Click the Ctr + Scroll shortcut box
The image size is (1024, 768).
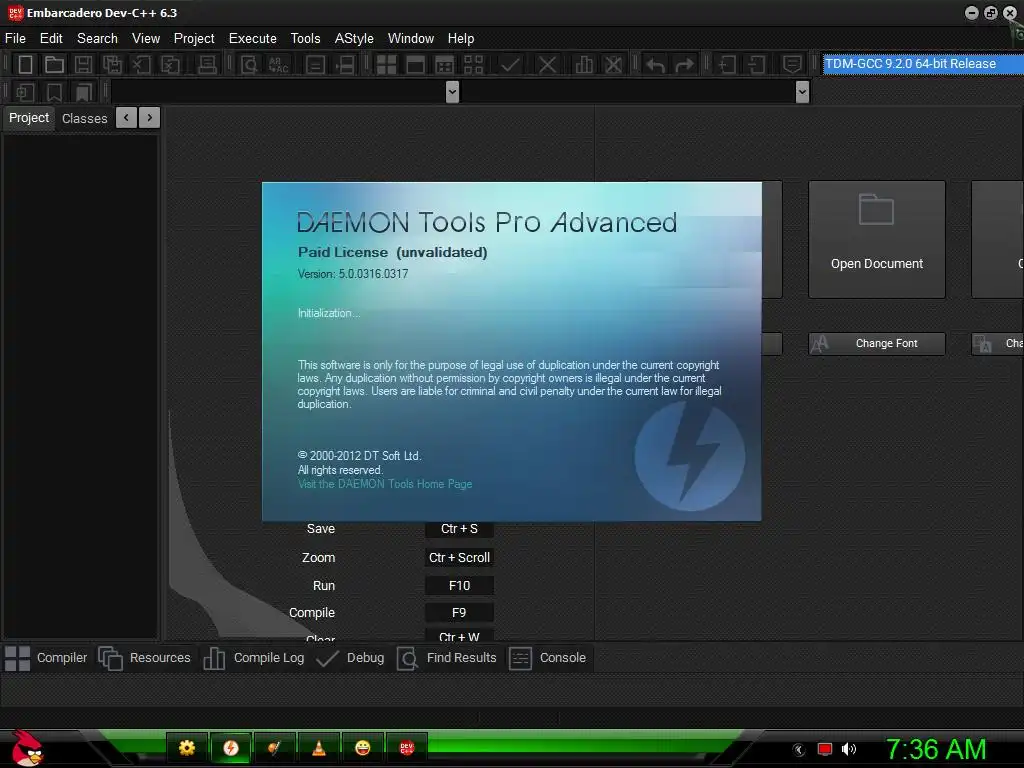[459, 558]
